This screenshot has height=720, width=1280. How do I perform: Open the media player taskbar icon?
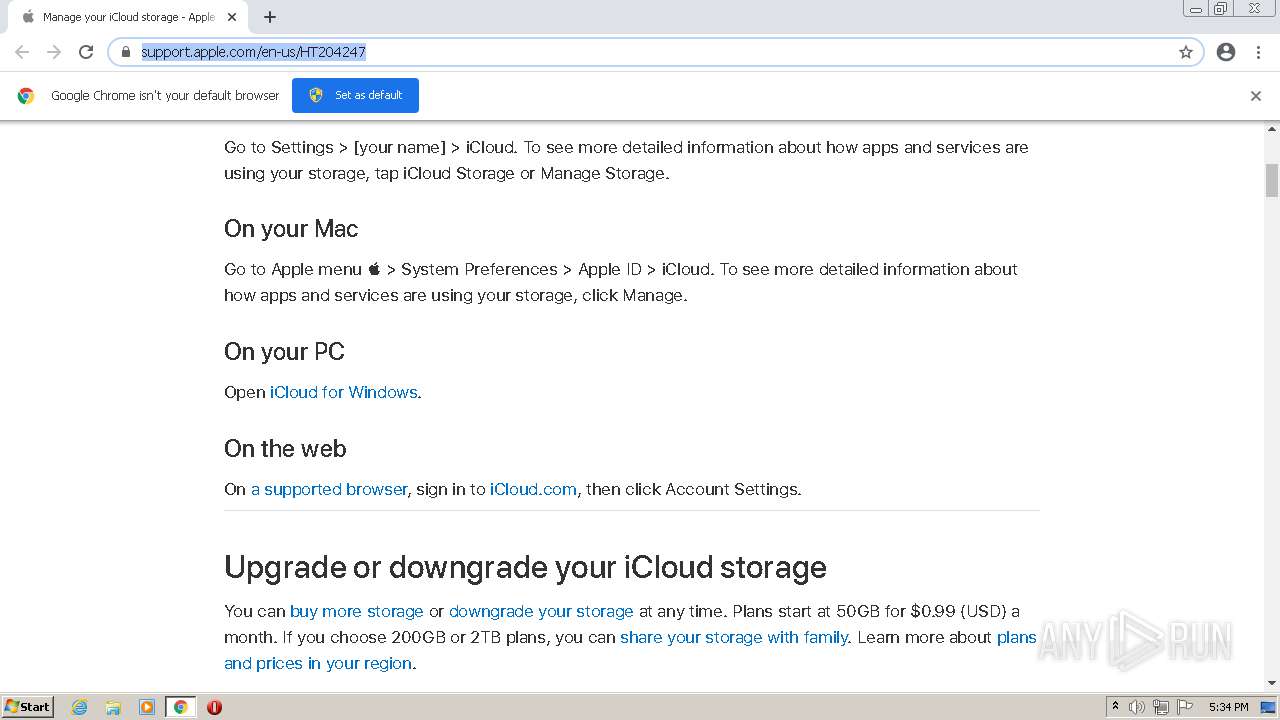click(147, 707)
